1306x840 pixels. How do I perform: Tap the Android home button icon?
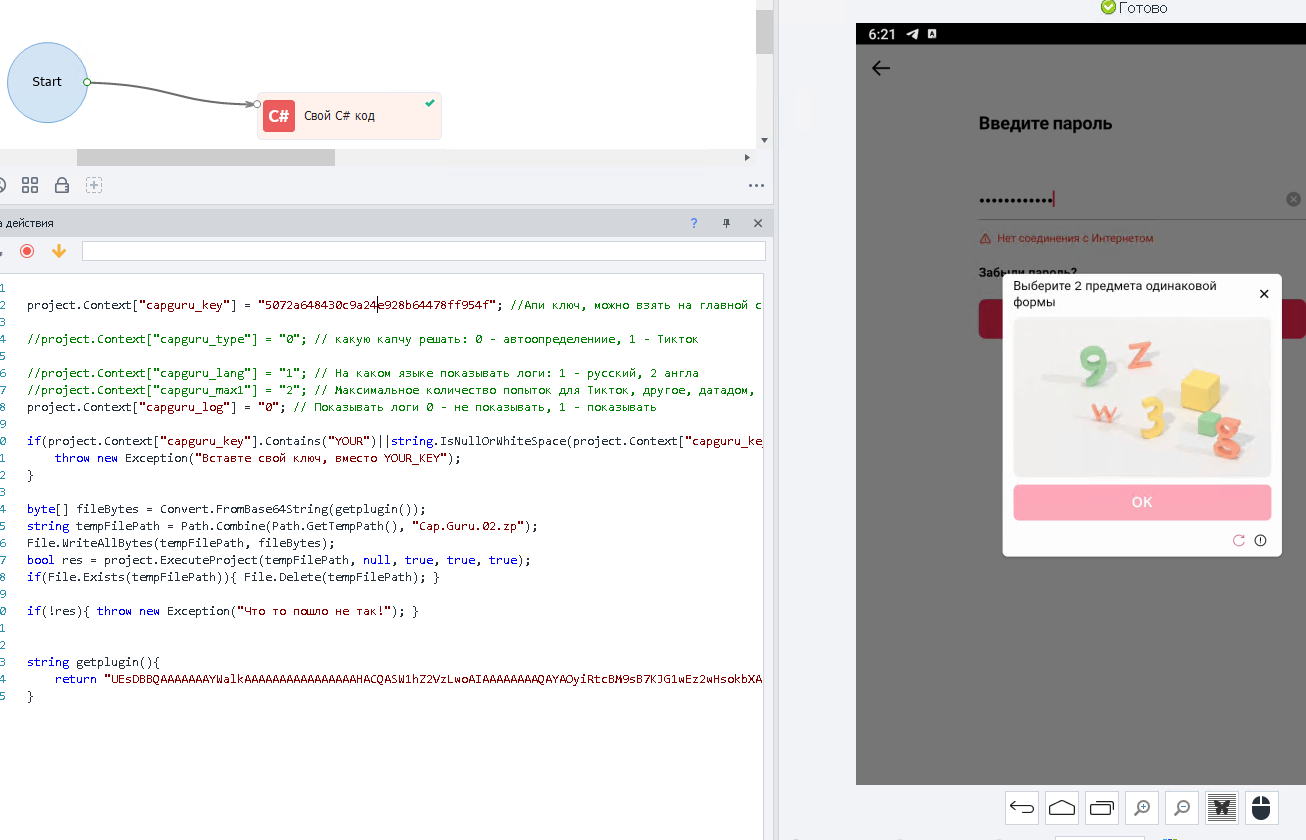coord(1062,807)
